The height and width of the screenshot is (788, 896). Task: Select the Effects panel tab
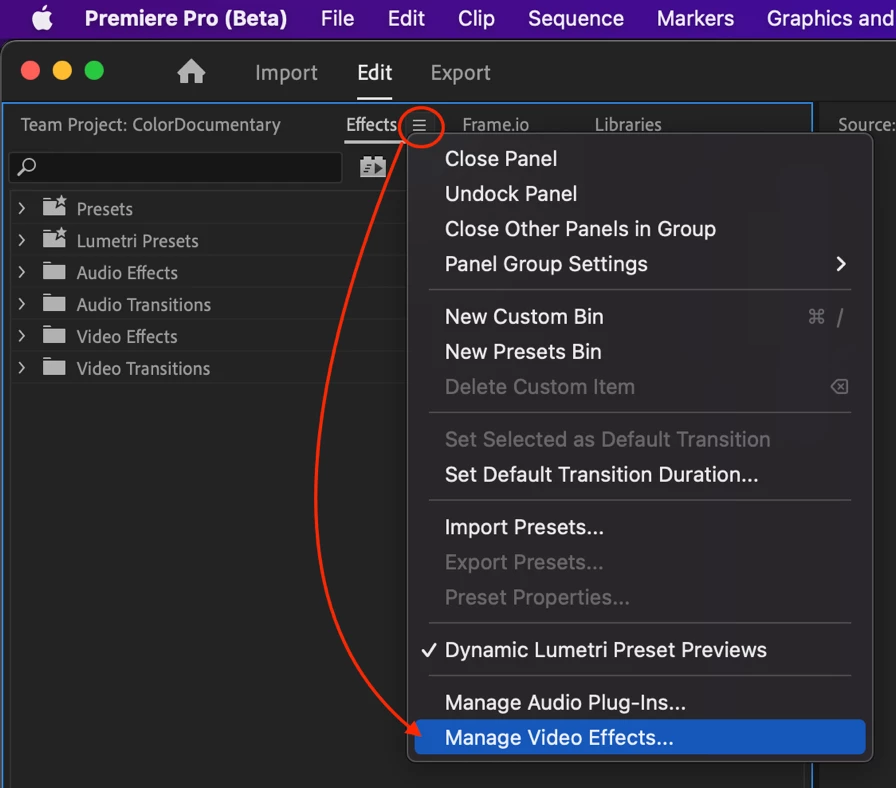pos(371,125)
